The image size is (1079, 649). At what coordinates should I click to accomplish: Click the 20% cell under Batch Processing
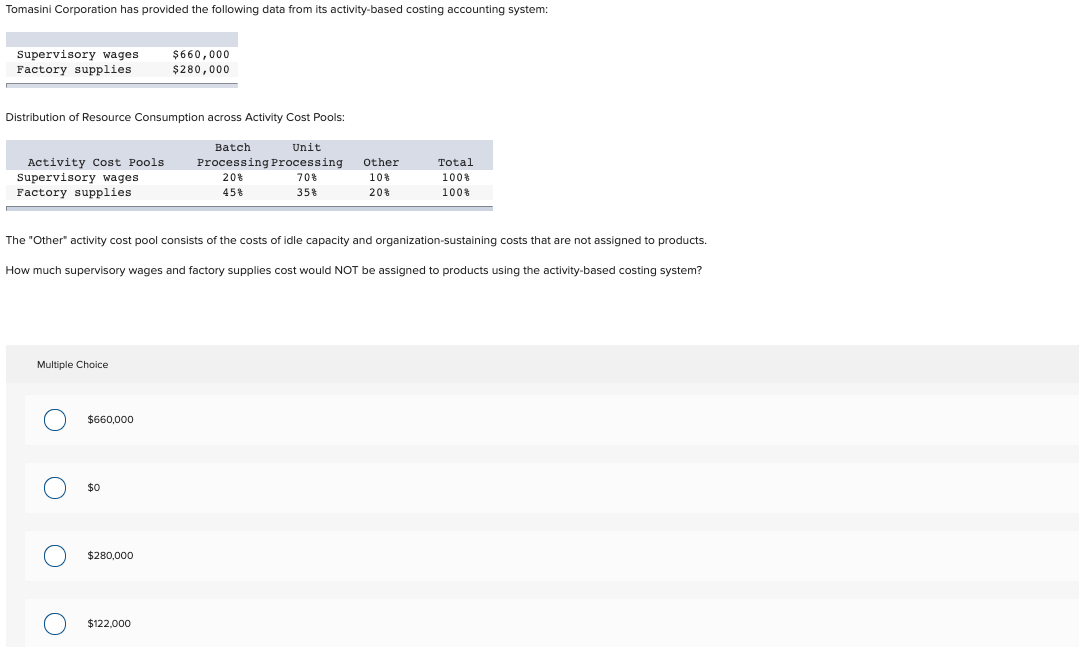233,177
